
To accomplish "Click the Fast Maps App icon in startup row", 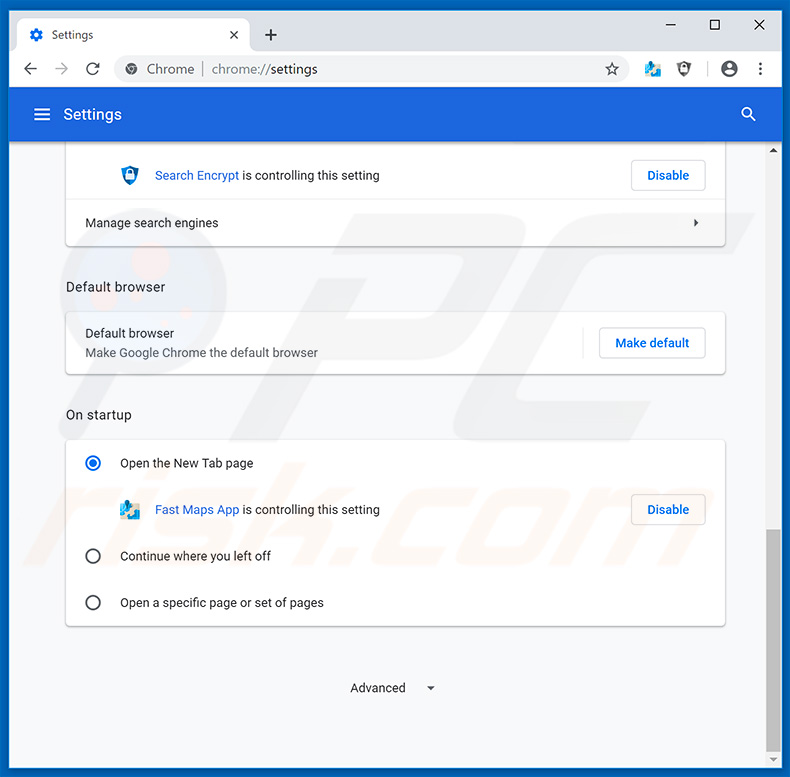I will tap(130, 509).
